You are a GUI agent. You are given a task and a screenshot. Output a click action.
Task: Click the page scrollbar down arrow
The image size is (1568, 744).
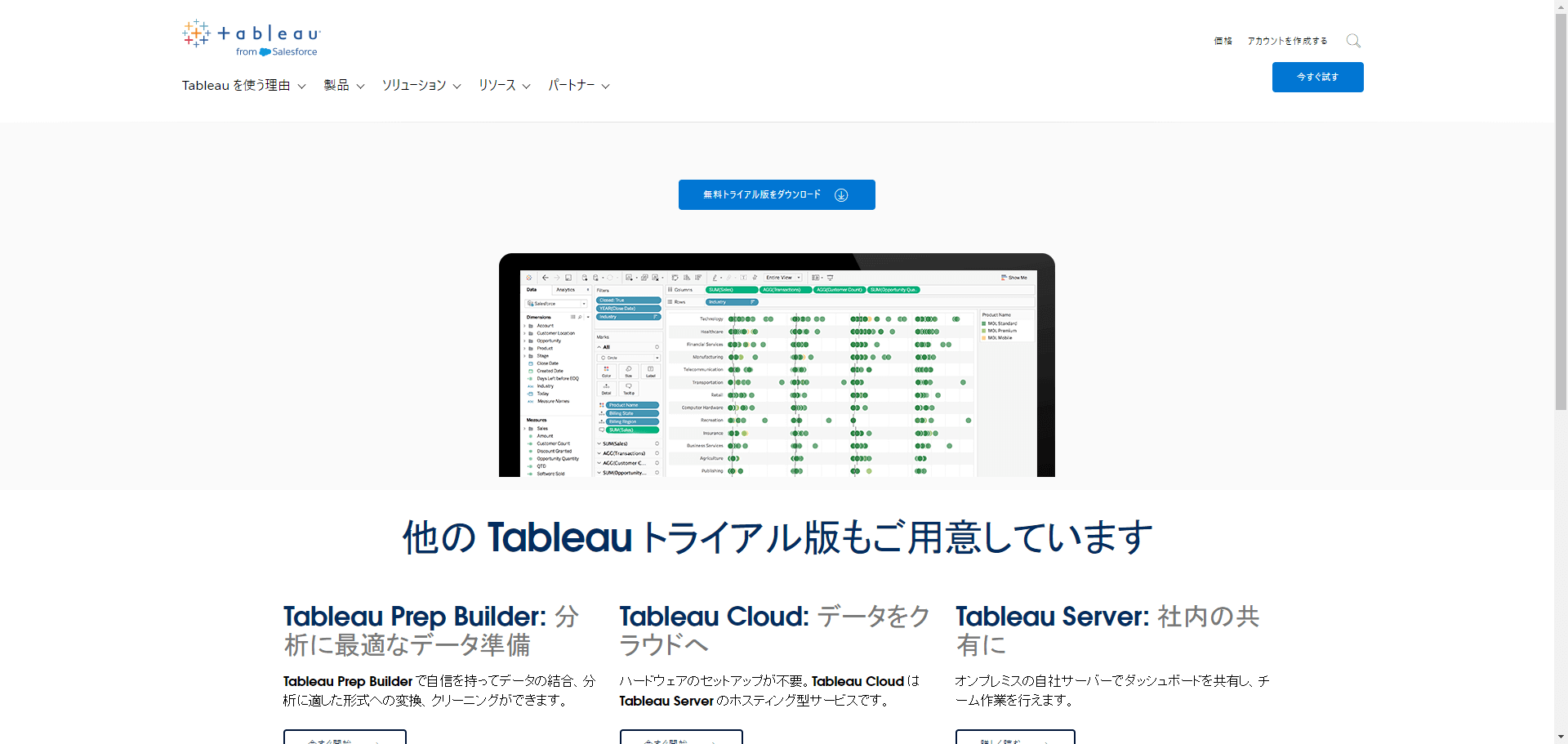[1561, 737]
